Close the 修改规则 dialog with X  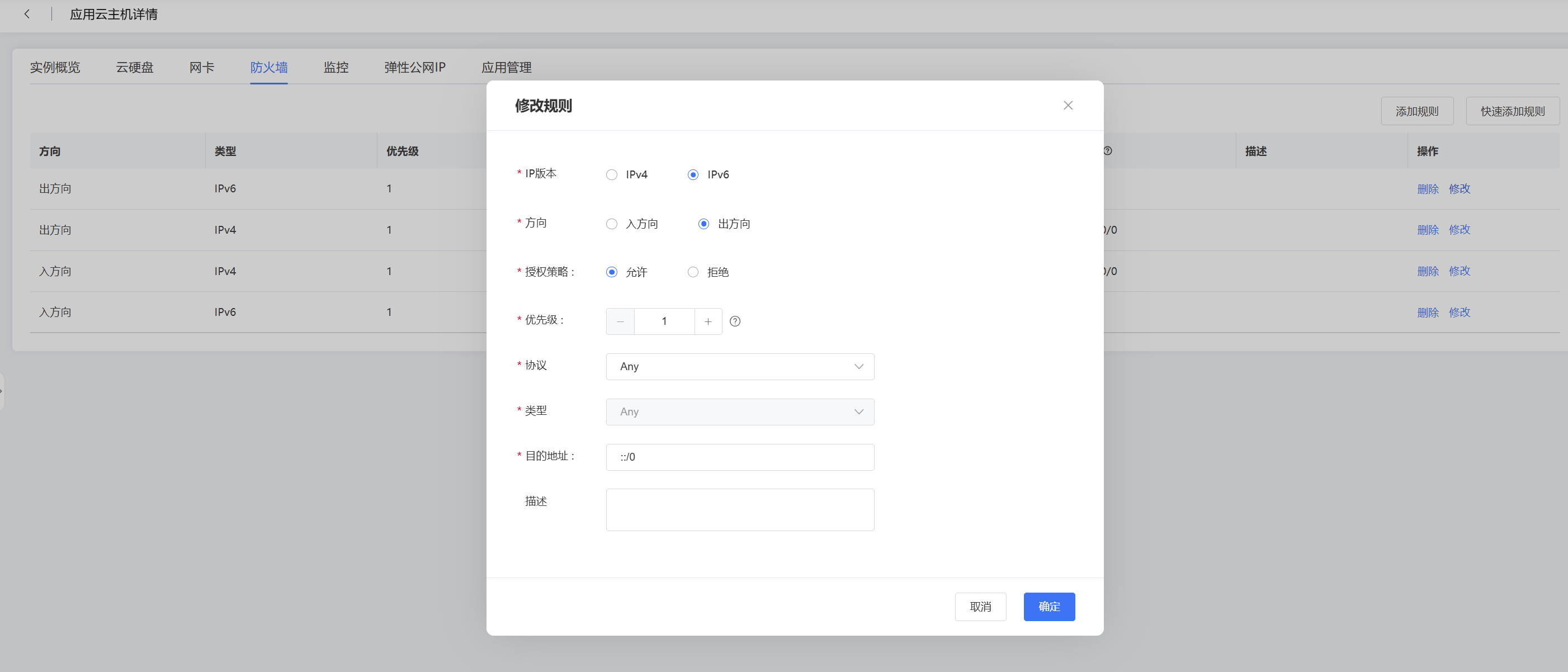click(1068, 105)
